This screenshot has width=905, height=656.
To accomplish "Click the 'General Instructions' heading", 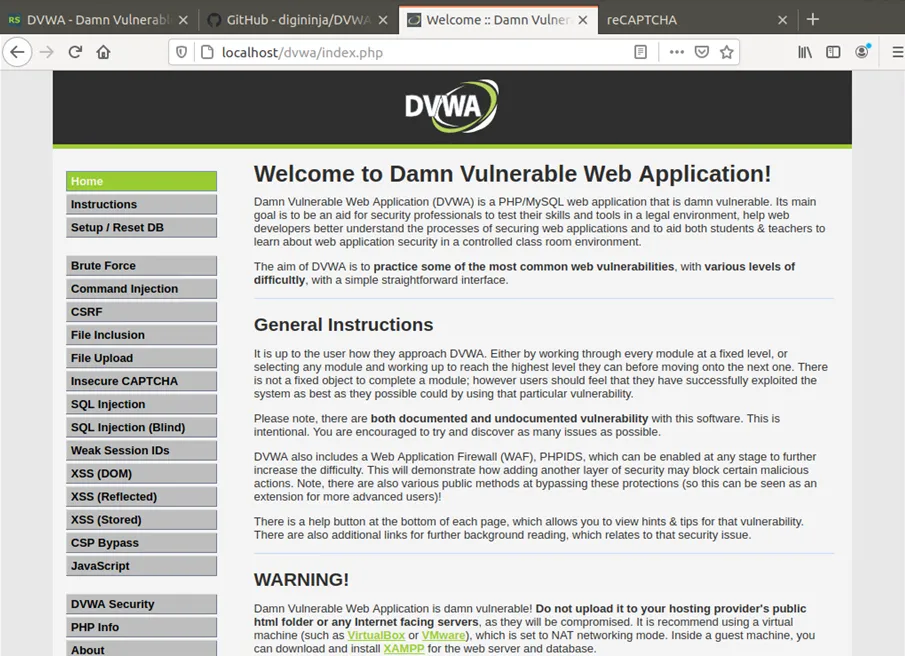I will pos(343,325).
